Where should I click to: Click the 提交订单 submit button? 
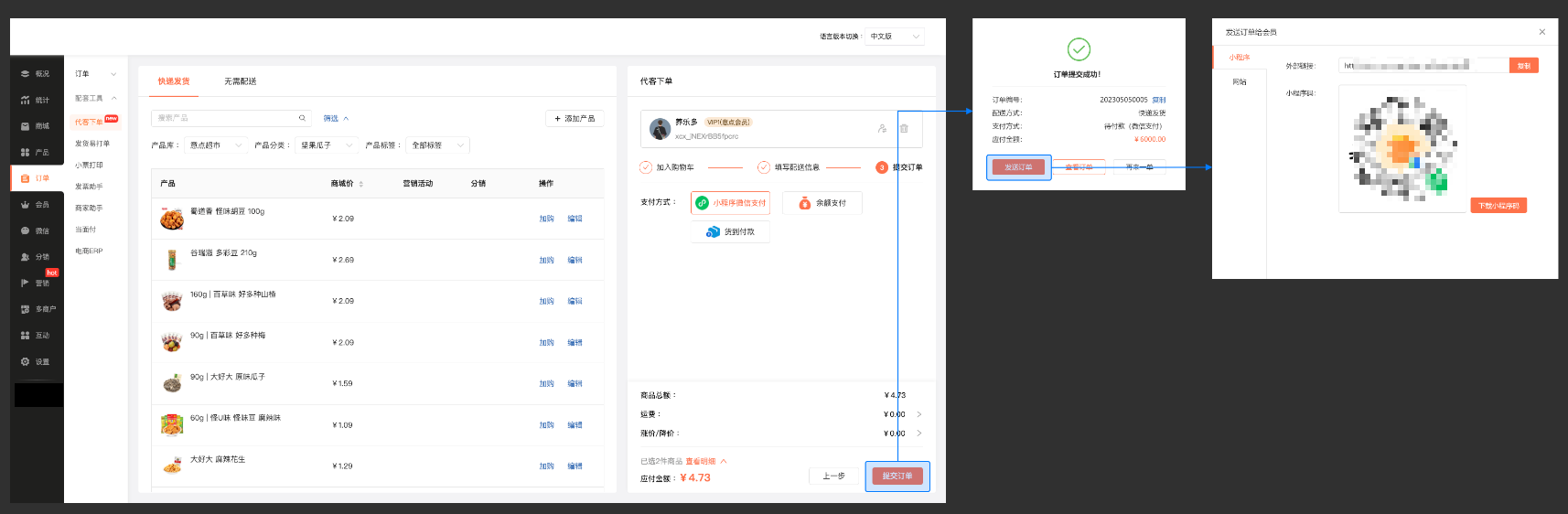coord(897,476)
